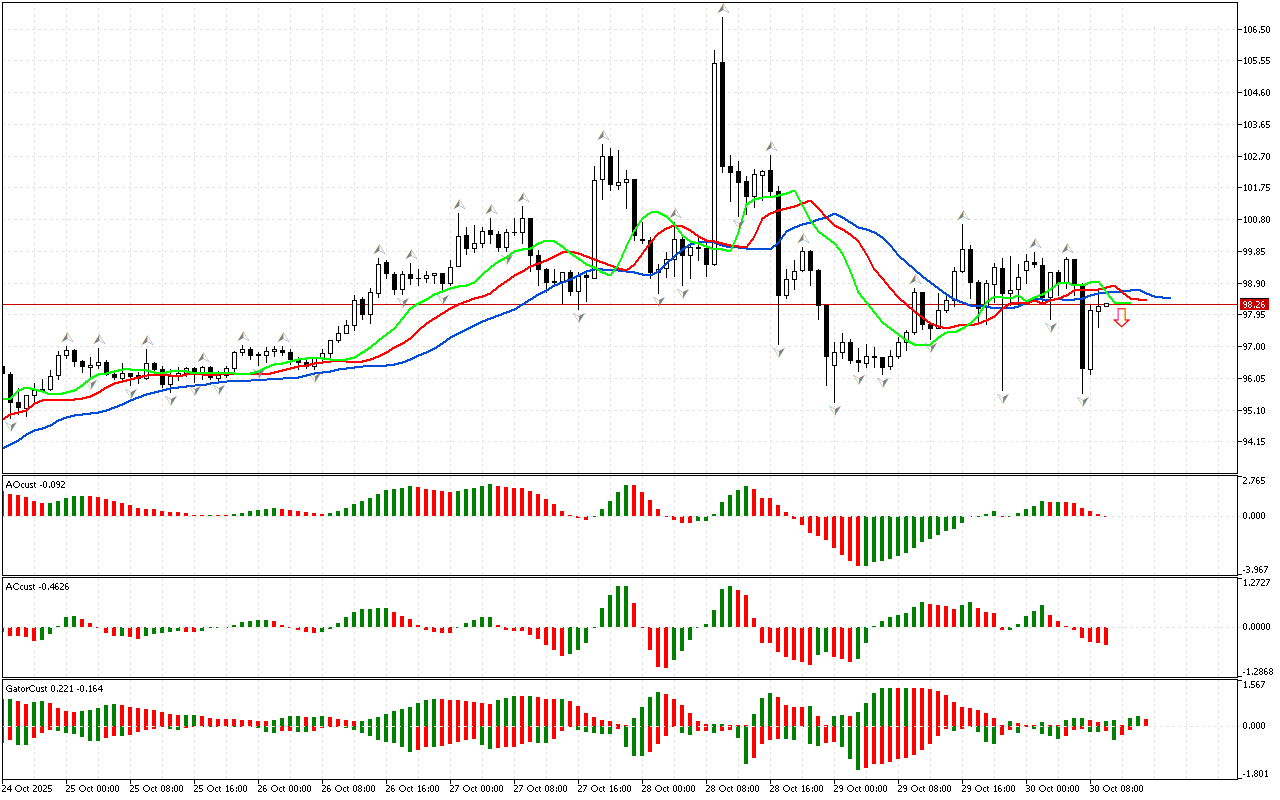Click the right end of the blue Alligator line
The image size is (1280, 800).
[1168, 298]
